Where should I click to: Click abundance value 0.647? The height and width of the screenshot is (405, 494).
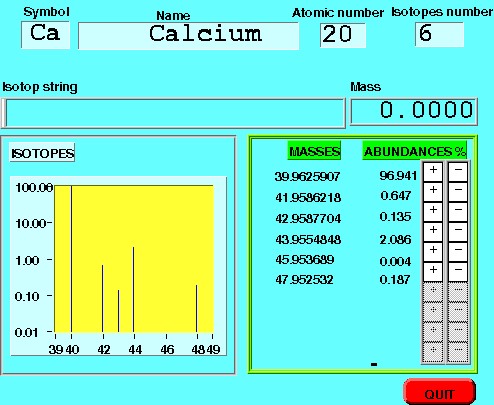point(396,195)
